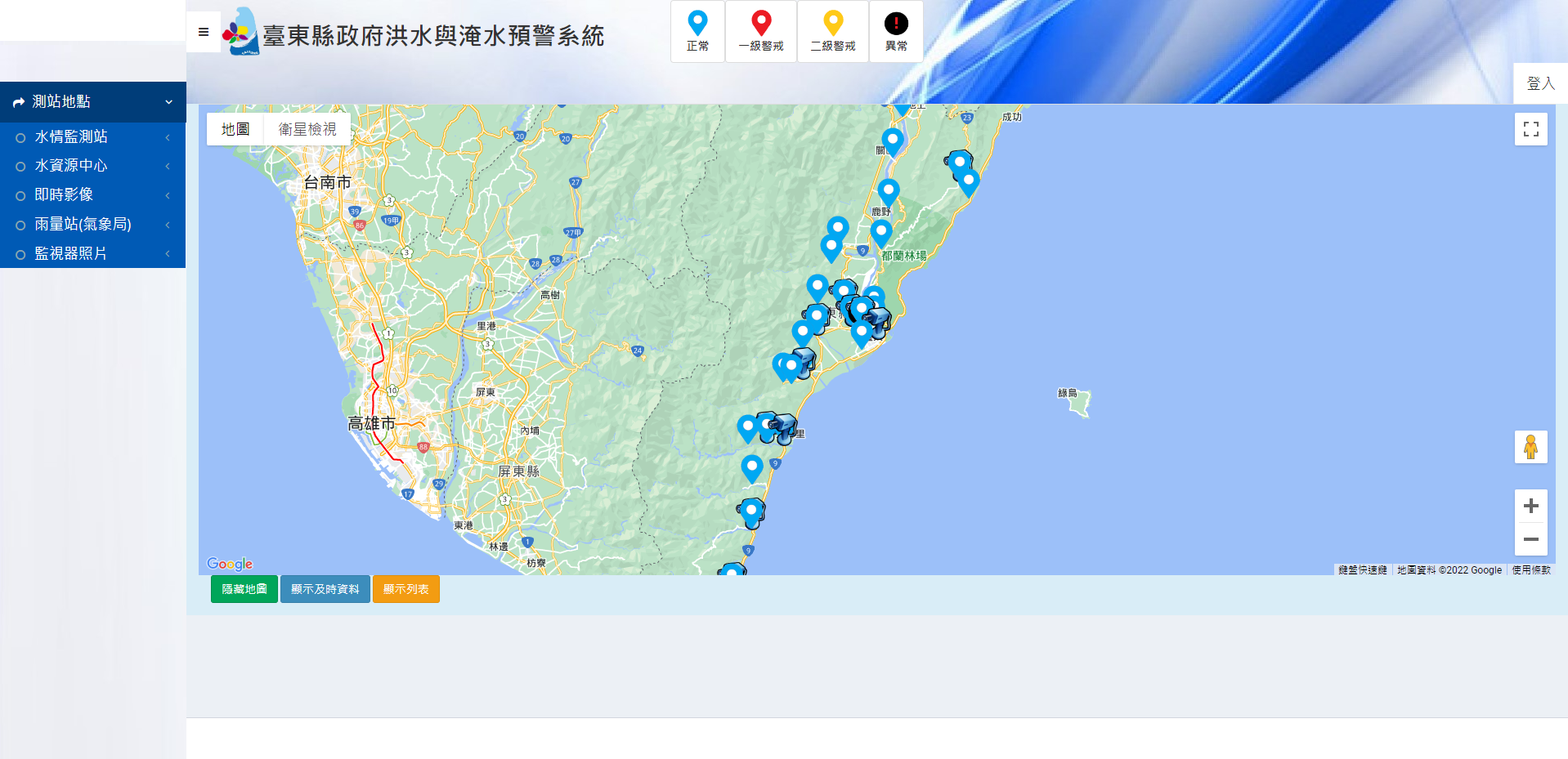Click the hamburger menu icon
The image size is (1568, 759).
[x=204, y=32]
